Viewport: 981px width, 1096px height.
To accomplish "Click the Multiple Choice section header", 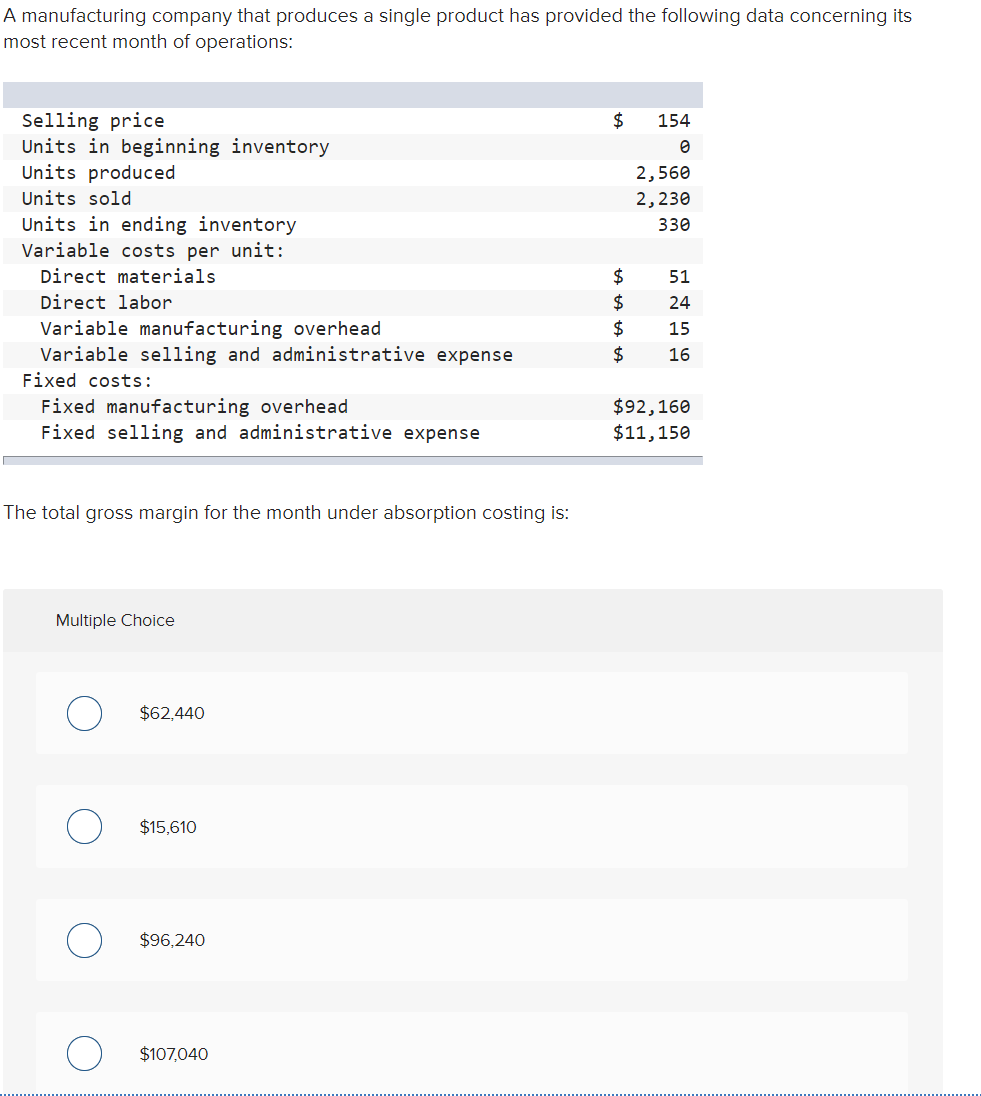I will tap(115, 620).
